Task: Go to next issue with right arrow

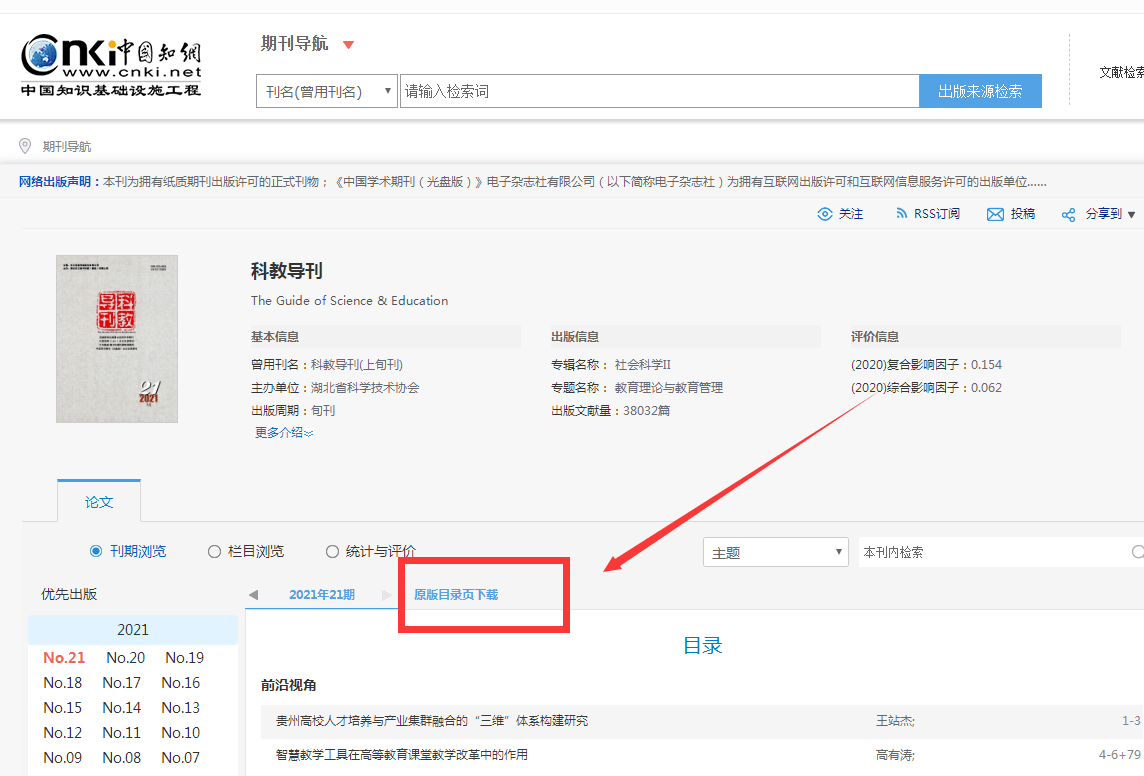Action: 387,594
